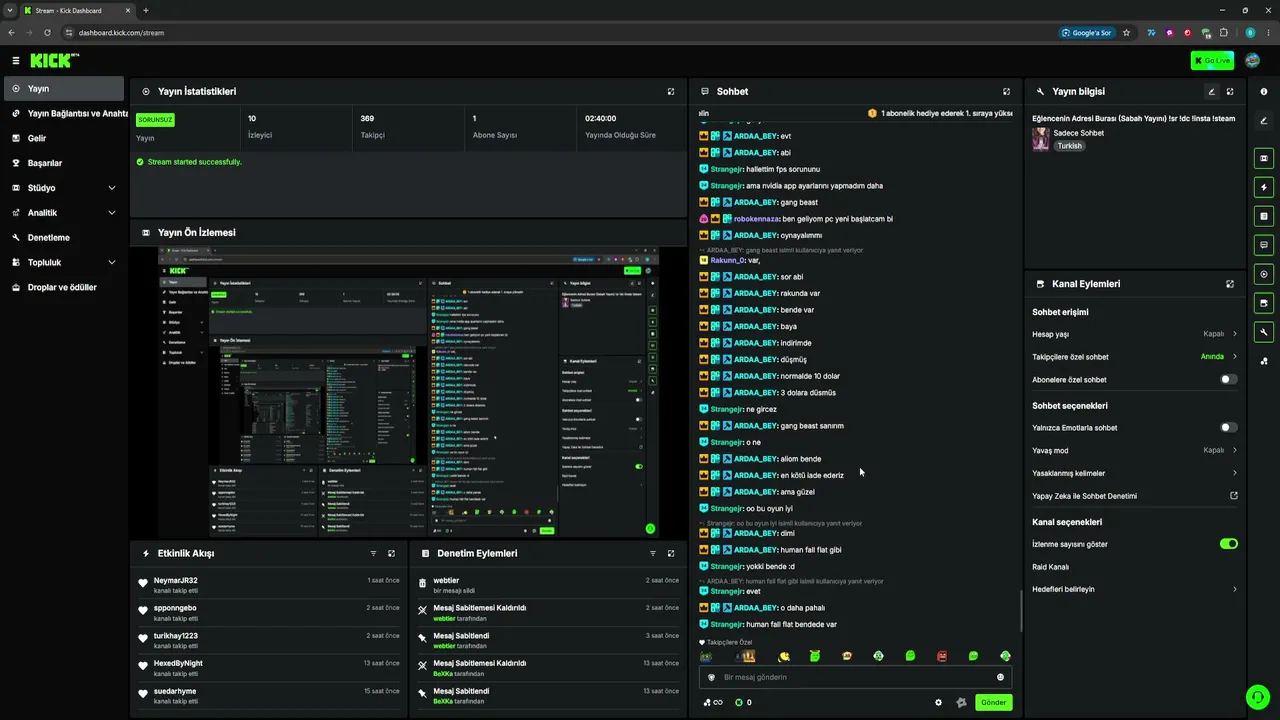
Task: Open the emoji picker in message box
Action: (x=1000, y=677)
